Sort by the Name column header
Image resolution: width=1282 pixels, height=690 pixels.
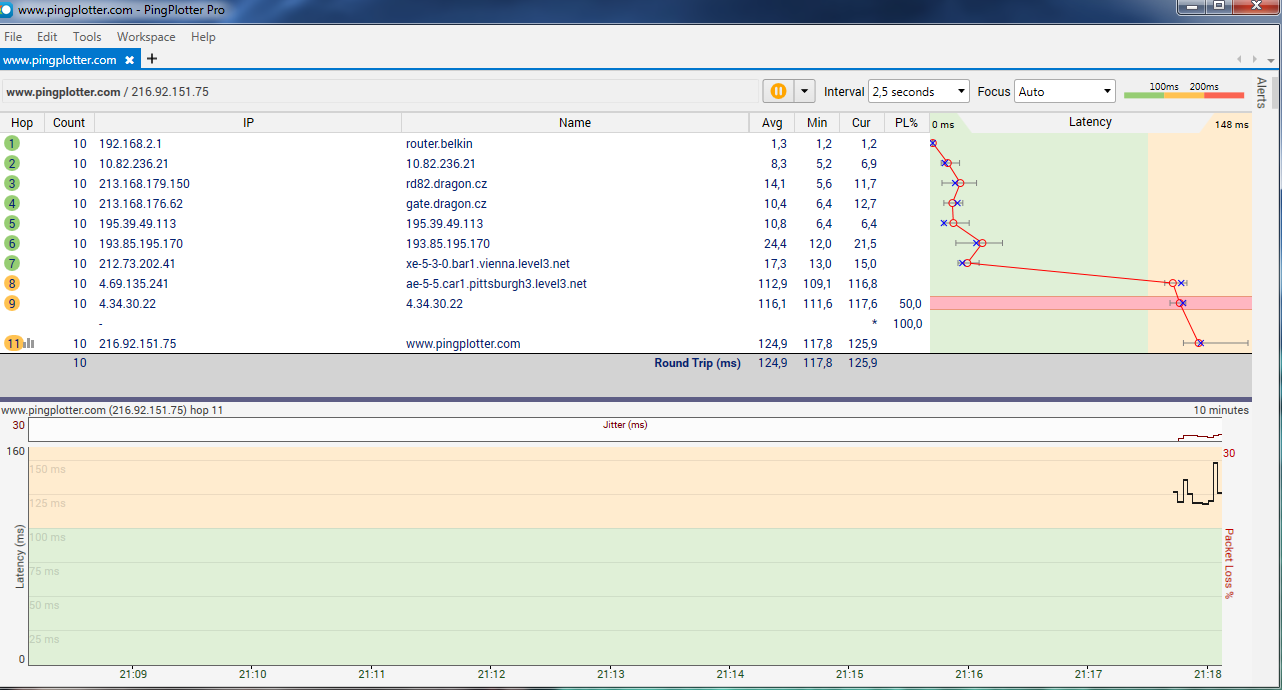tap(575, 123)
